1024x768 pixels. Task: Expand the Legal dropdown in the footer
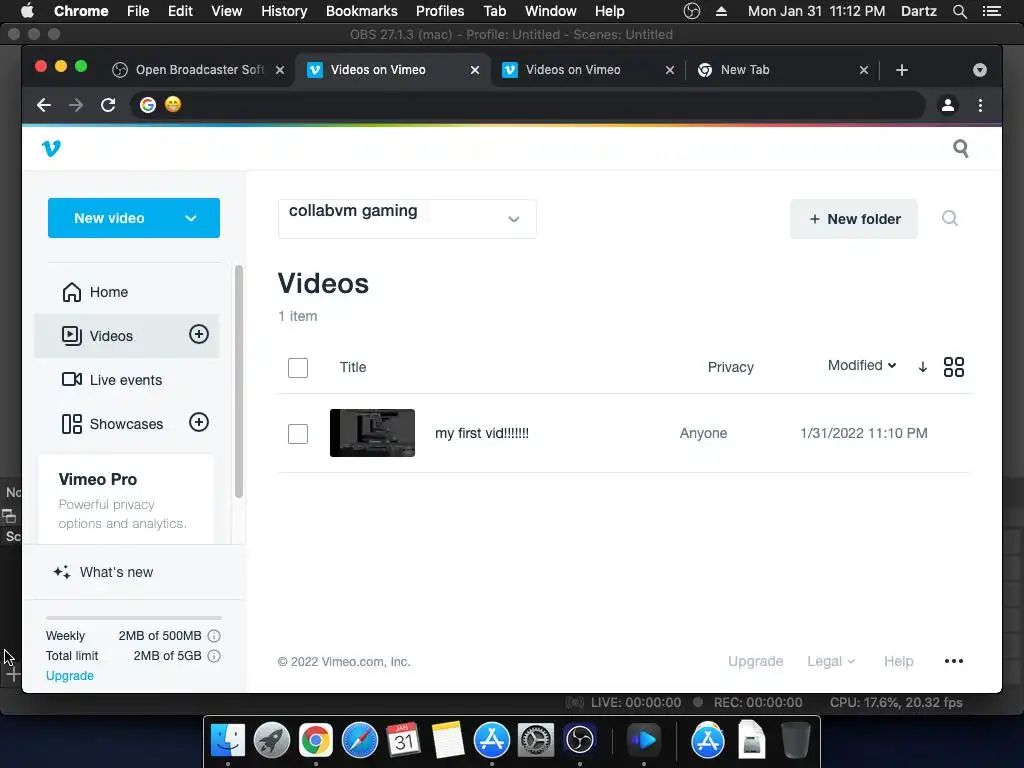click(x=831, y=662)
